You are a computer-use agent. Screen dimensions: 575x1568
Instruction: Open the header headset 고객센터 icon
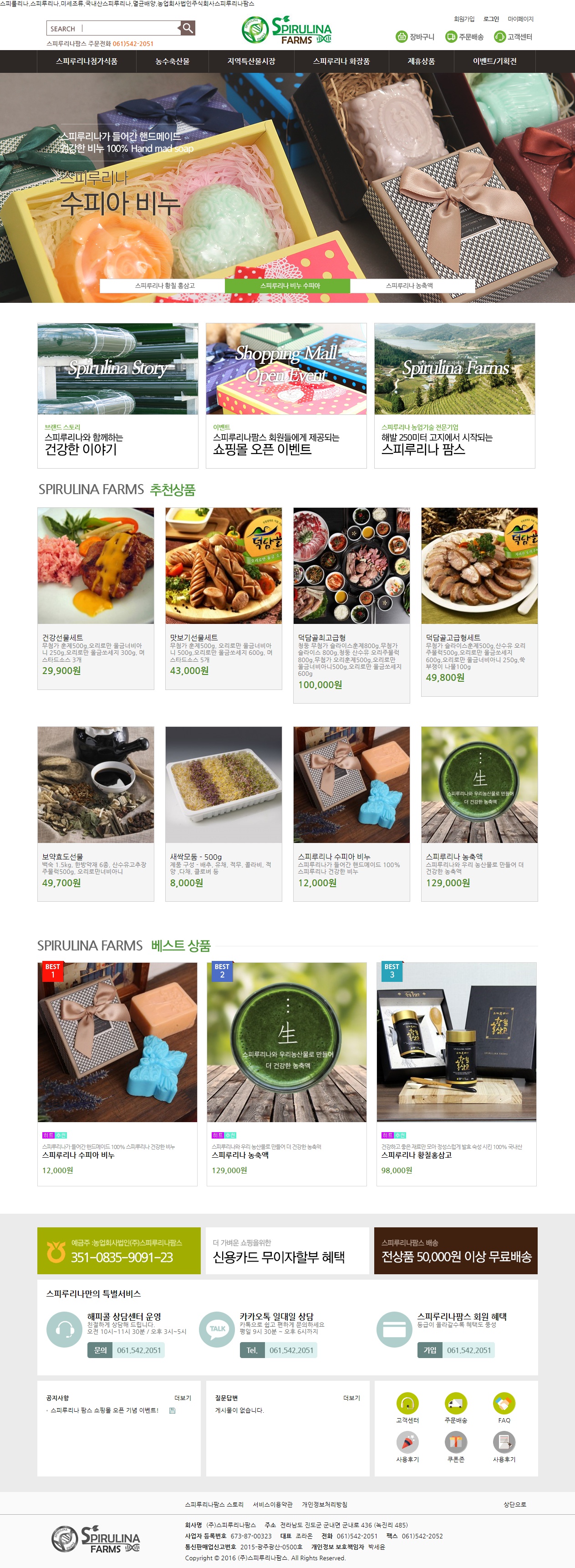499,36
